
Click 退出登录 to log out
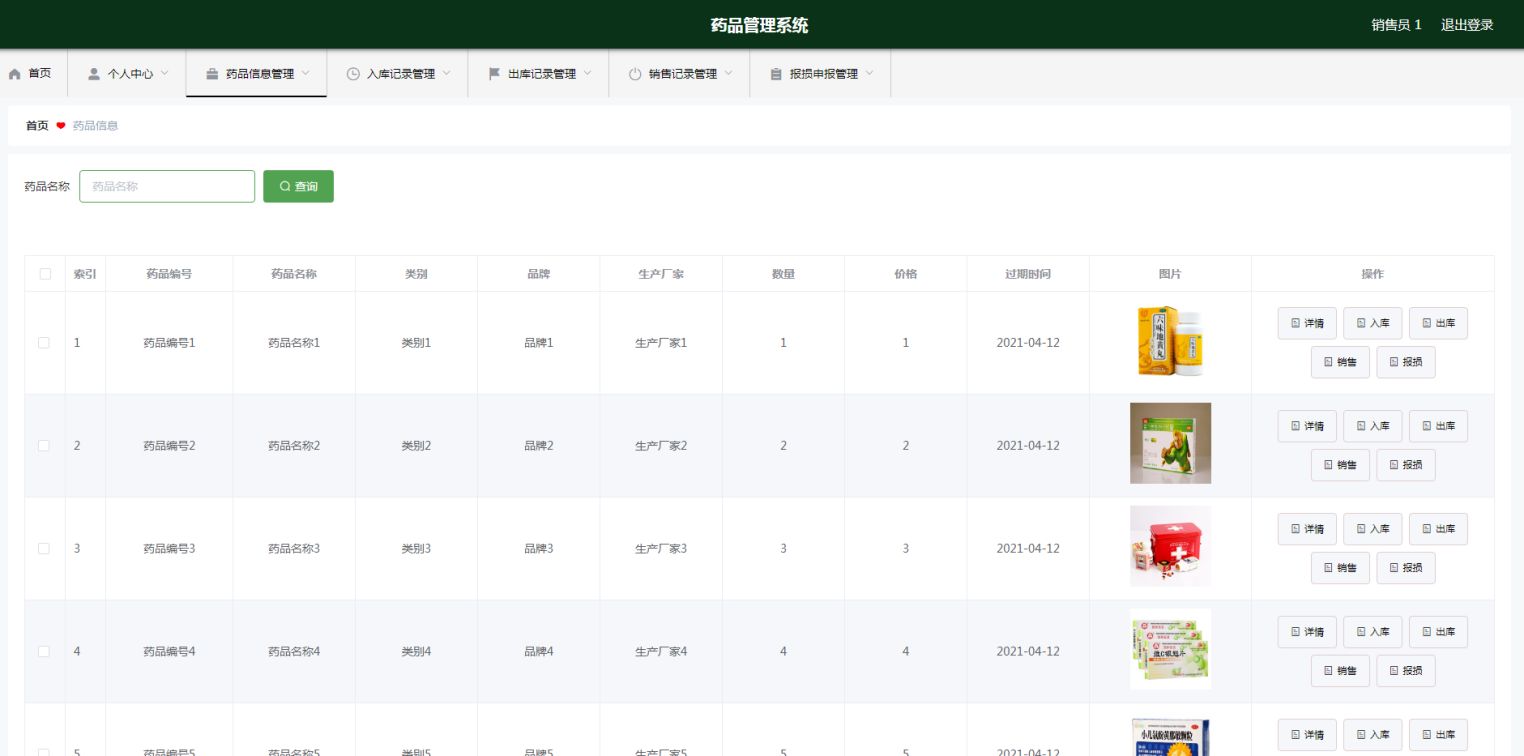[x=1467, y=25]
